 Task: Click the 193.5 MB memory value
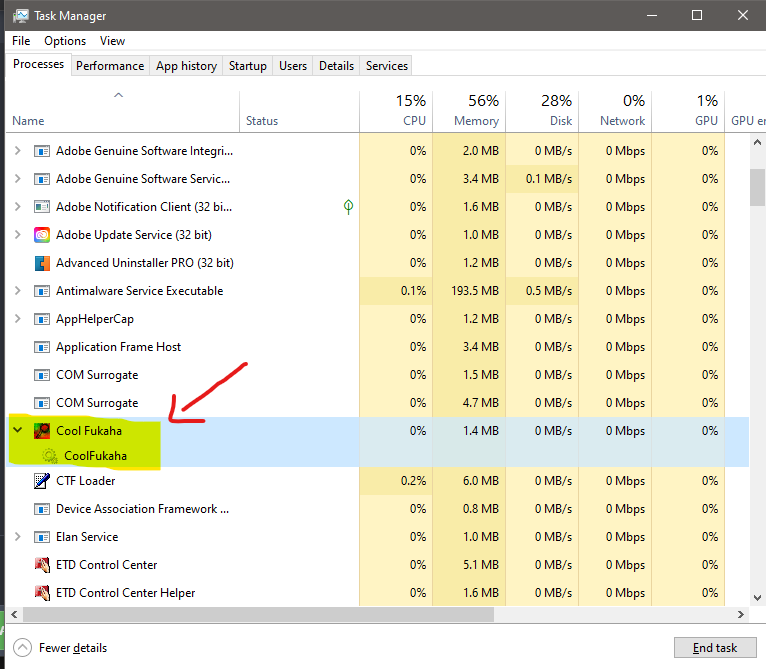pos(475,291)
